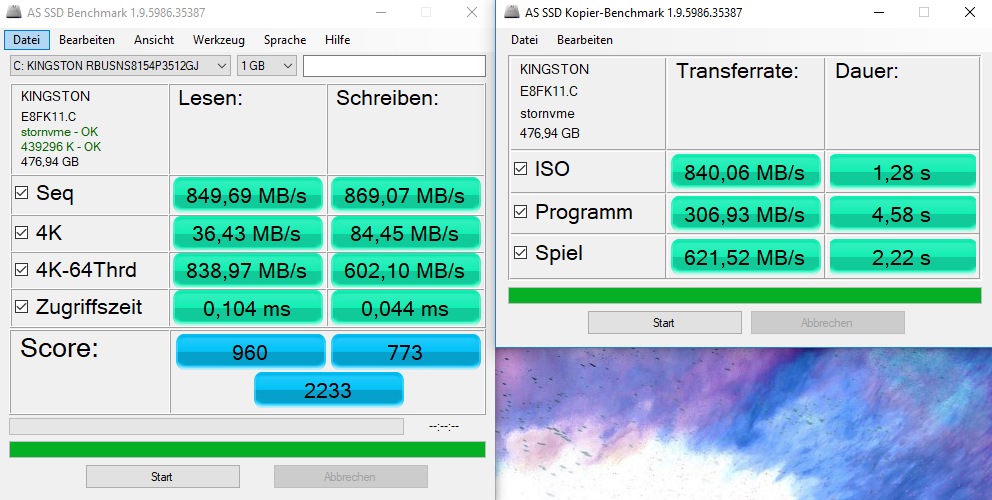Open Bearbeiten menu in AS SSD Benchmark window

coord(87,40)
